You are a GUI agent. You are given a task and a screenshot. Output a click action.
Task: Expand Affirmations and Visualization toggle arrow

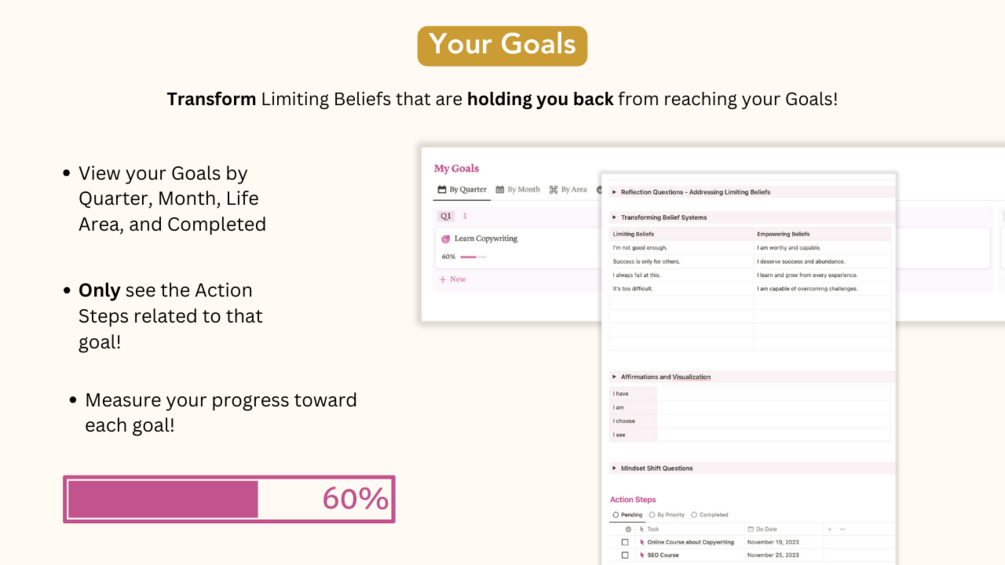click(x=614, y=377)
